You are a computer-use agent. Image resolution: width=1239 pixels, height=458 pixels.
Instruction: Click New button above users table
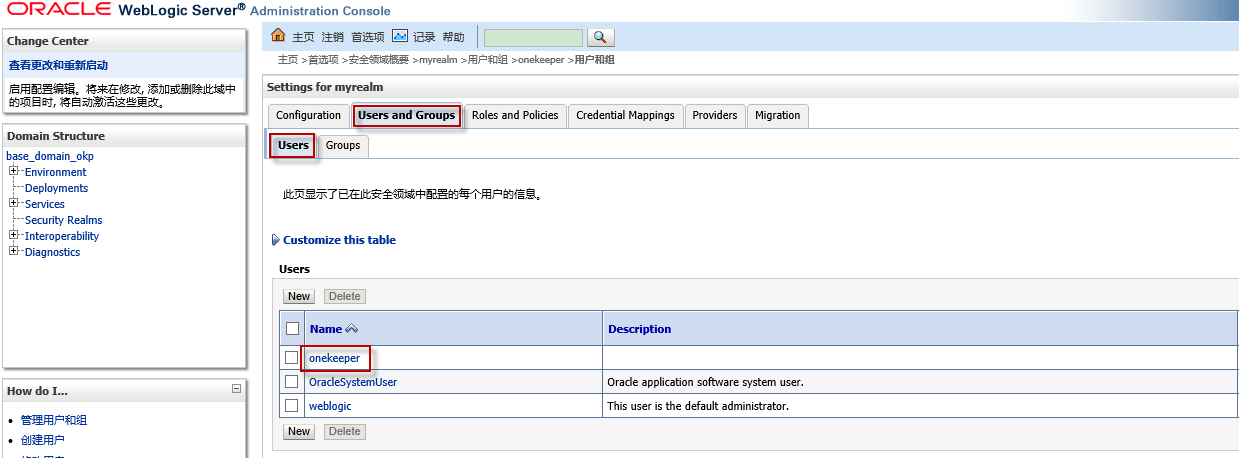pyautogui.click(x=298, y=296)
